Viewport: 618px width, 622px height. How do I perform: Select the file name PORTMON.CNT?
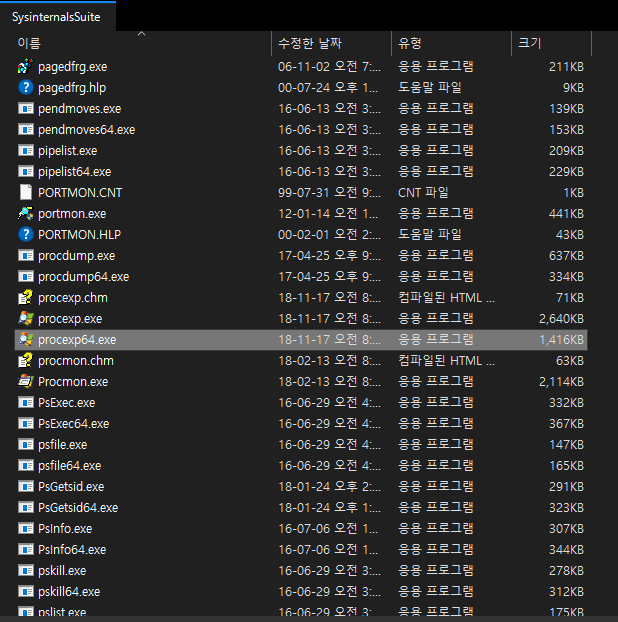coord(80,193)
